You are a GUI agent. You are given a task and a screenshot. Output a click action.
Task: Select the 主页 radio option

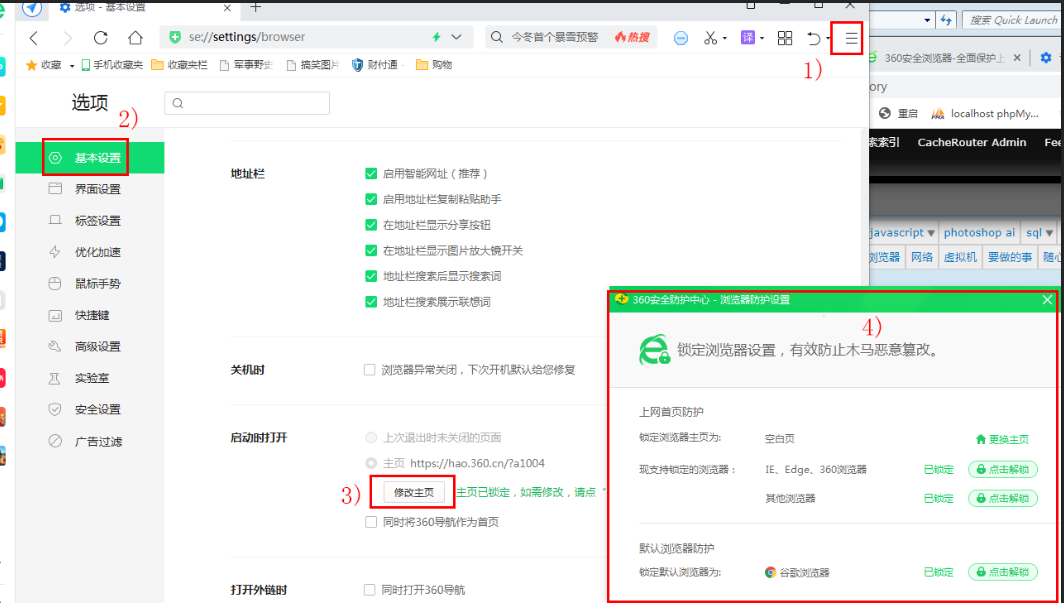370,463
